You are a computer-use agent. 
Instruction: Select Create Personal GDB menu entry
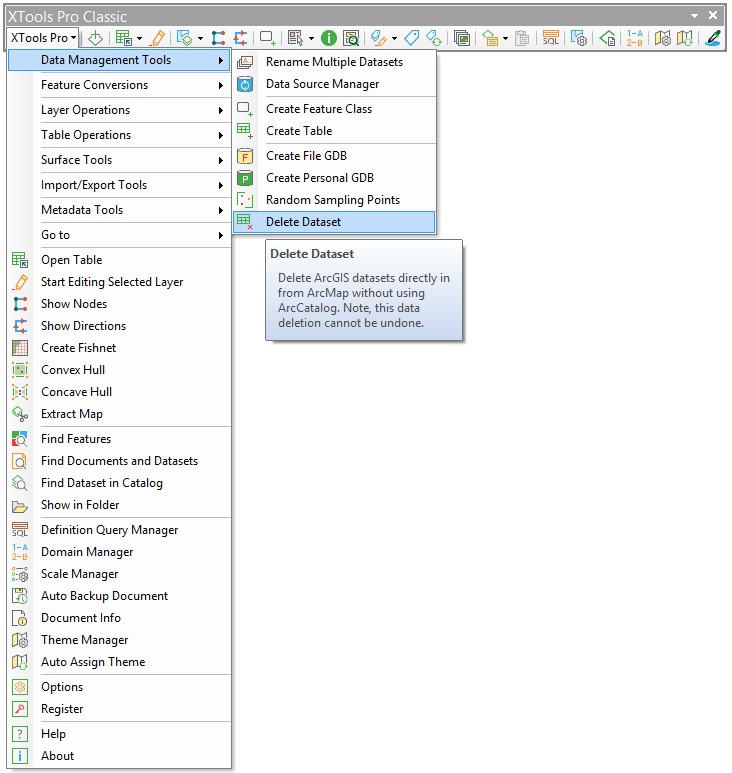(x=334, y=178)
